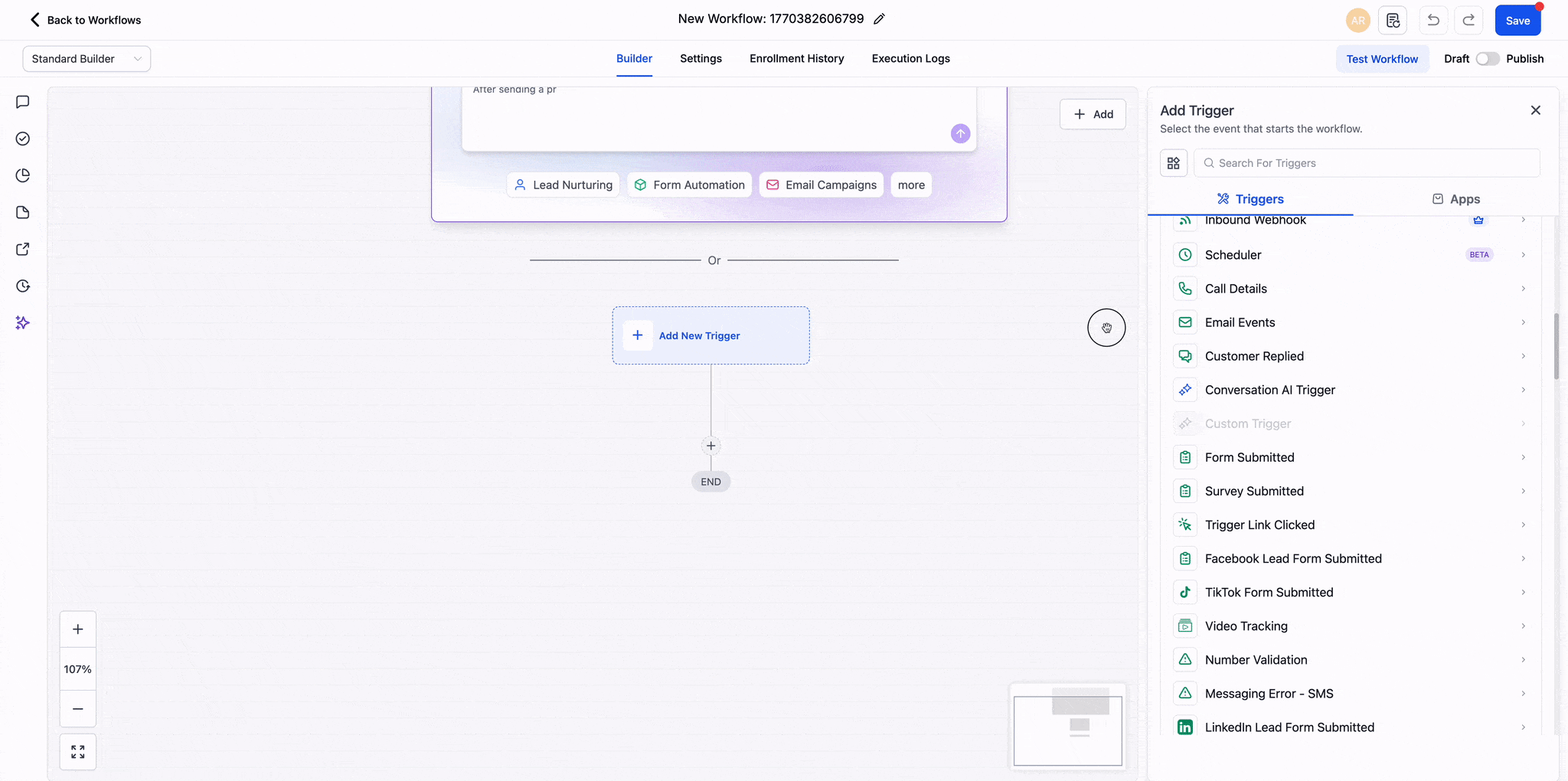Viewport: 1568px width, 781px height.
Task: Click the pencil icon to rename workflow
Action: [879, 19]
